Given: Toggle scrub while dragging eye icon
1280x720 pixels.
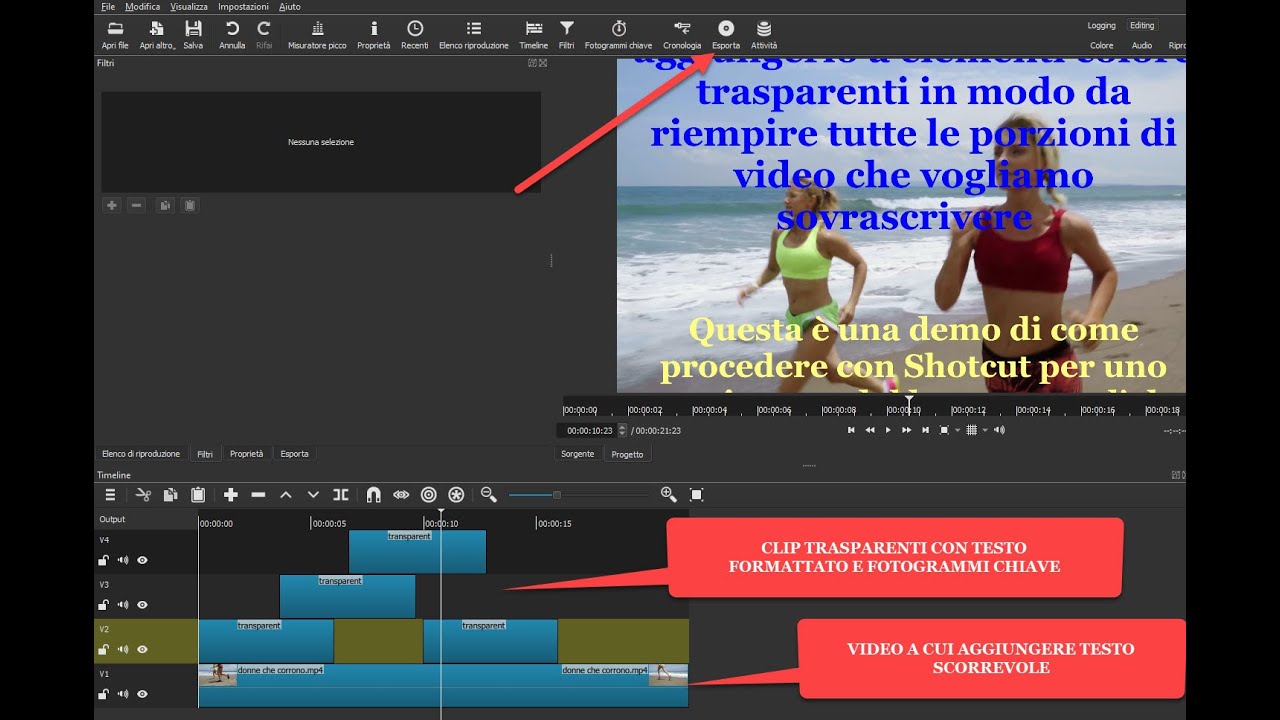Looking at the screenshot, I should 401,494.
